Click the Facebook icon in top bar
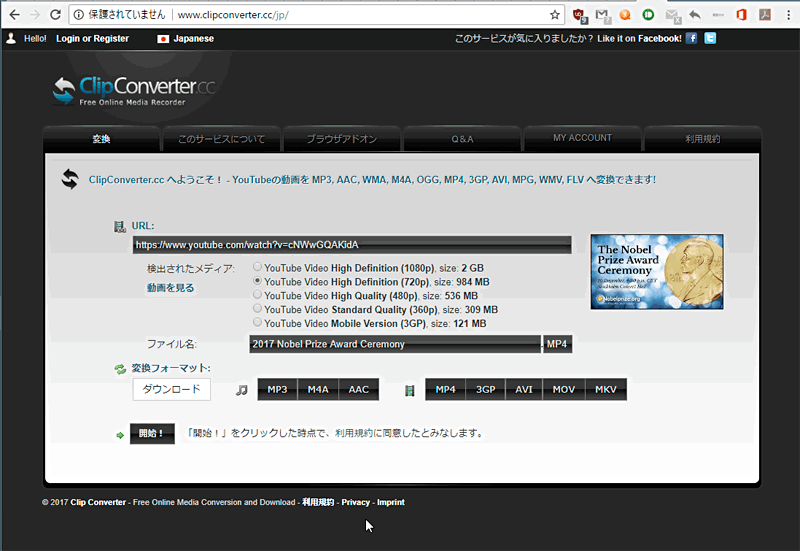 [691, 38]
